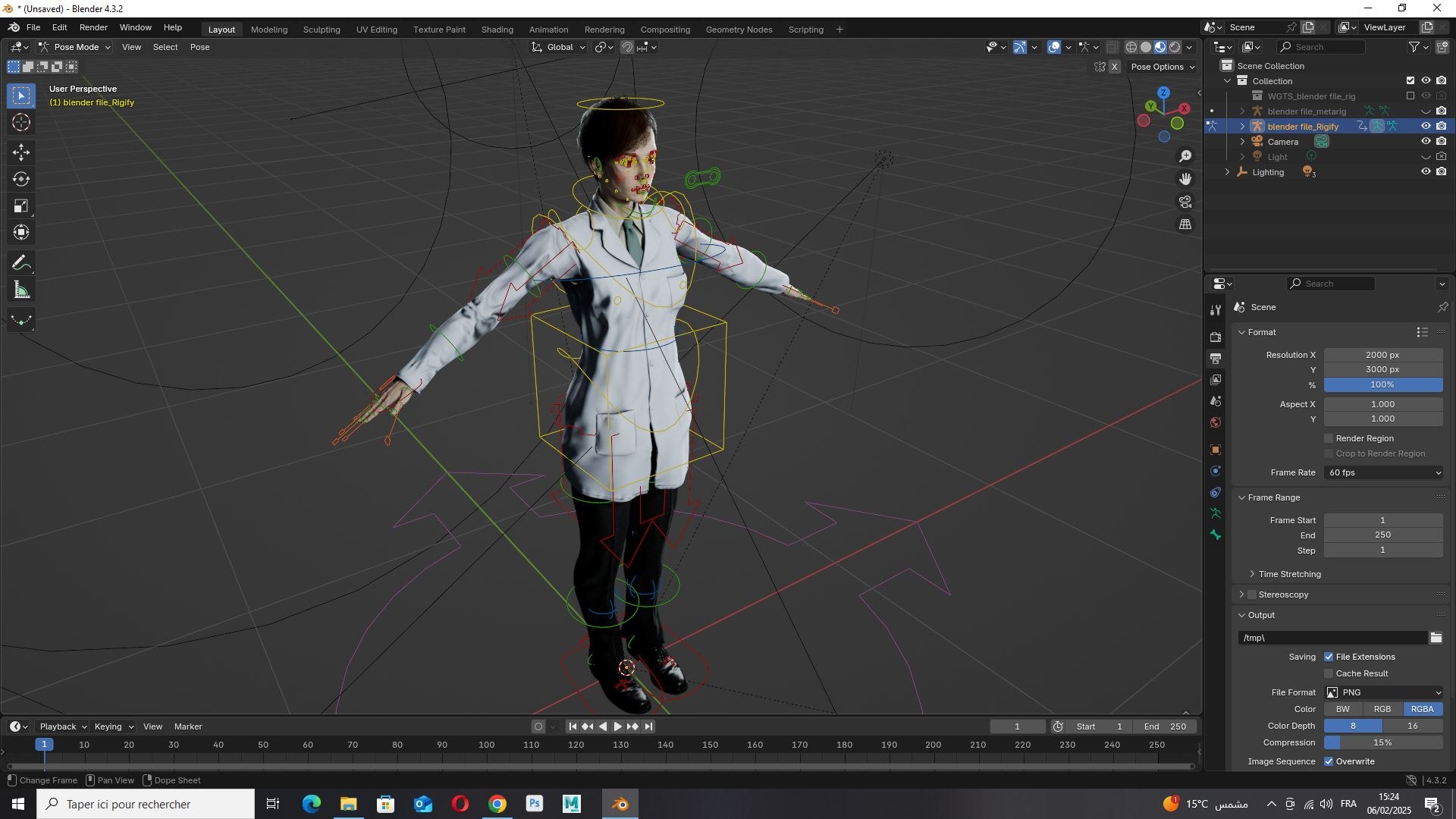Viewport: 1456px width, 819px height.
Task: Uncheck File Extensions checkbox
Action: tap(1329, 657)
